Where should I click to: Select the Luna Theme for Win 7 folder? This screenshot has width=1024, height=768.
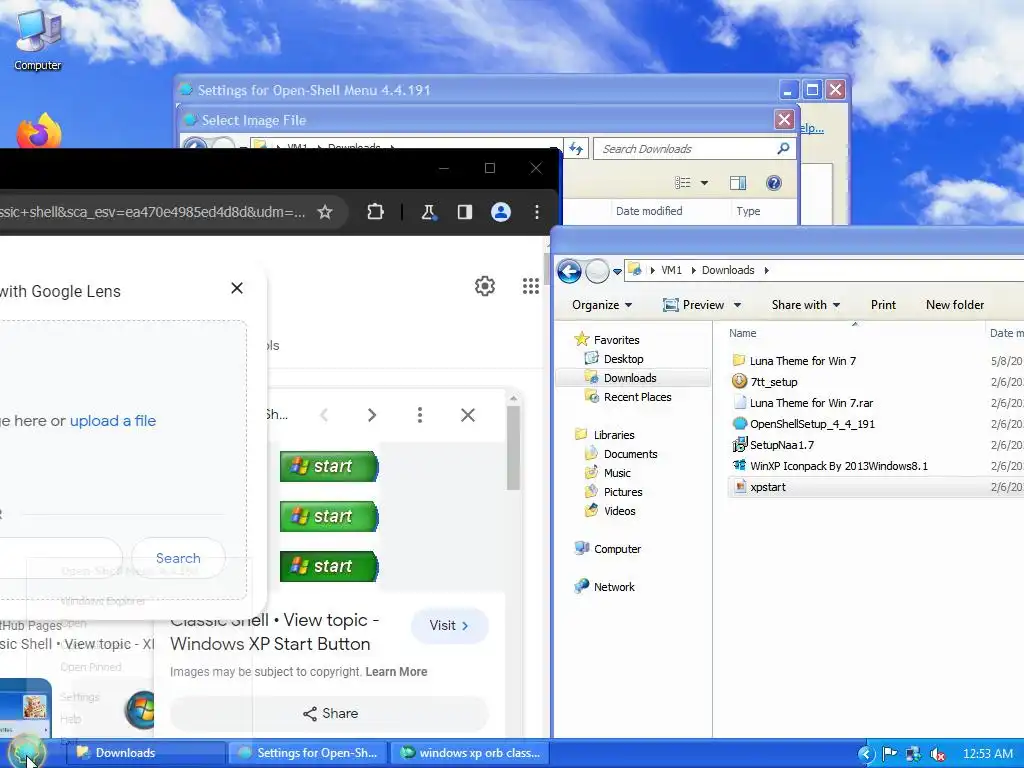tap(803, 360)
